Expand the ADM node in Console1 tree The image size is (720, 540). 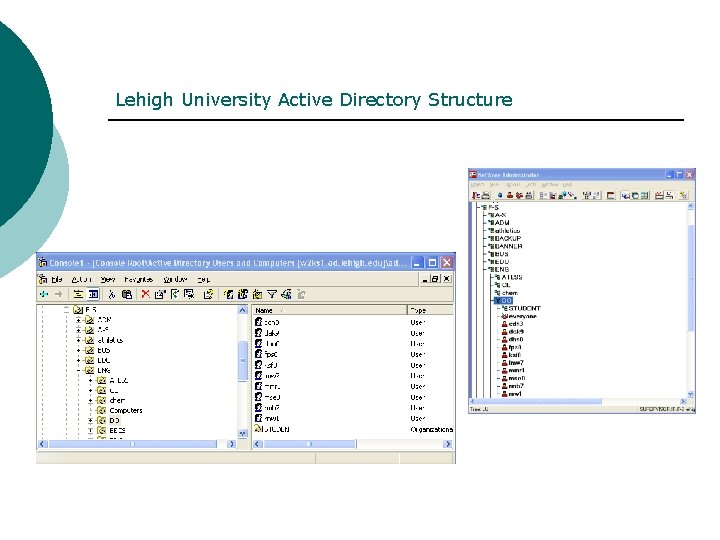pos(79,320)
